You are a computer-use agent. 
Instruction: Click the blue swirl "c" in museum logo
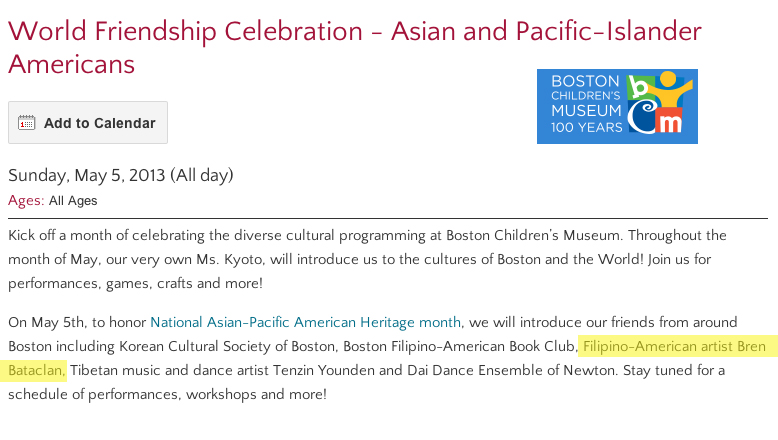click(641, 117)
